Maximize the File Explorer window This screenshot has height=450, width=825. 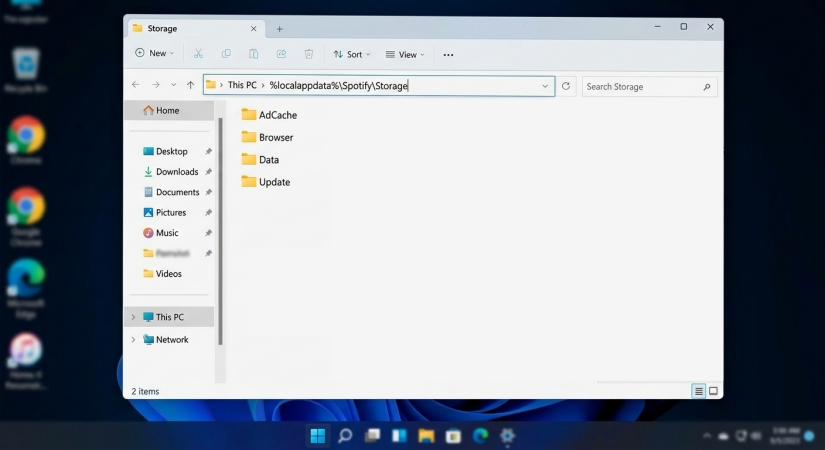tap(683, 26)
